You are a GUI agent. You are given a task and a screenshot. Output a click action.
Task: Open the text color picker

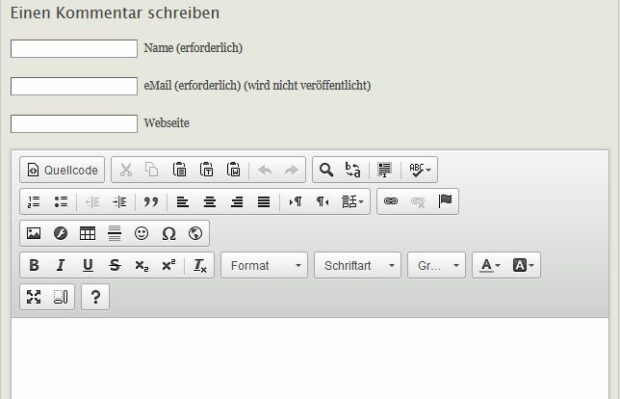(x=490, y=265)
